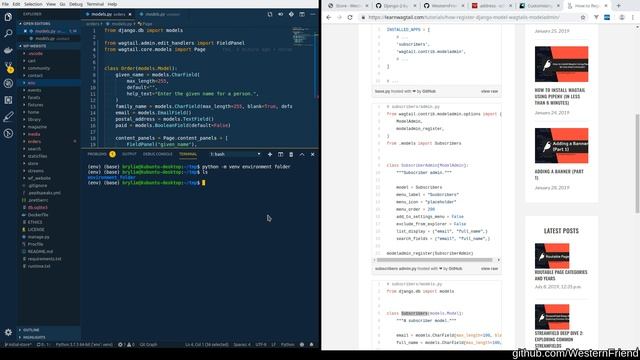Screen dimensions: 640x360
Task: Click 'view raw' for subscribers admin.py snippet
Action: 489,269
